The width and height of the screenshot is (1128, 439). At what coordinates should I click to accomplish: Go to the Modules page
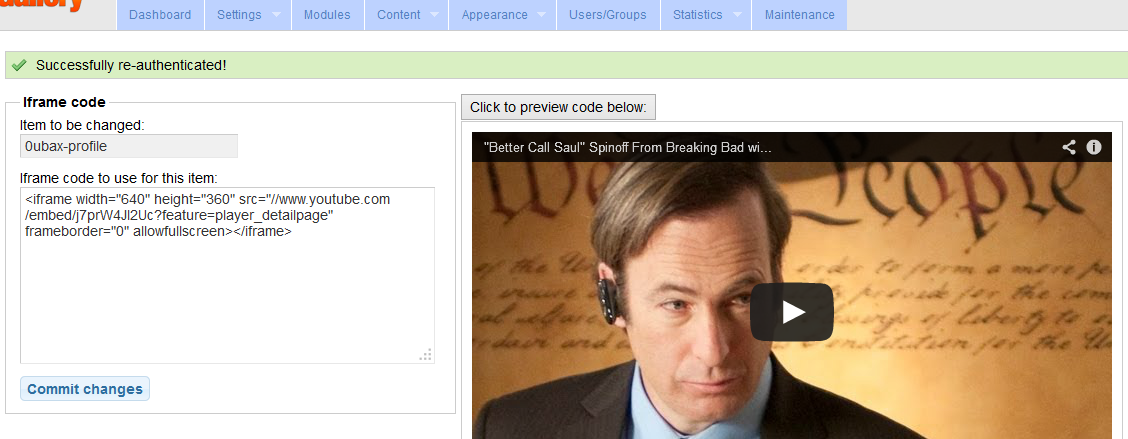327,14
